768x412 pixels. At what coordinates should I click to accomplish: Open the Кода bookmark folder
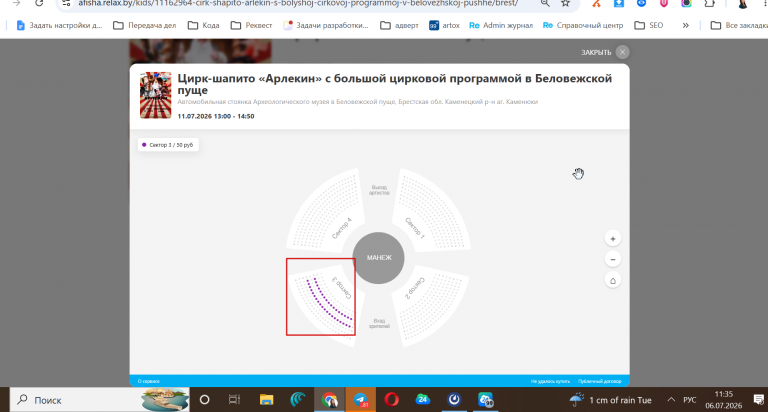tap(204, 25)
